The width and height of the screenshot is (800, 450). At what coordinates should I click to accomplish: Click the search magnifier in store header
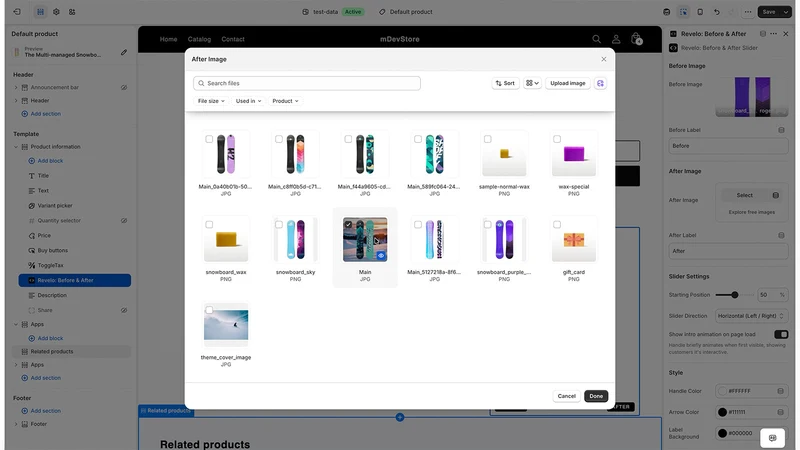click(596, 39)
